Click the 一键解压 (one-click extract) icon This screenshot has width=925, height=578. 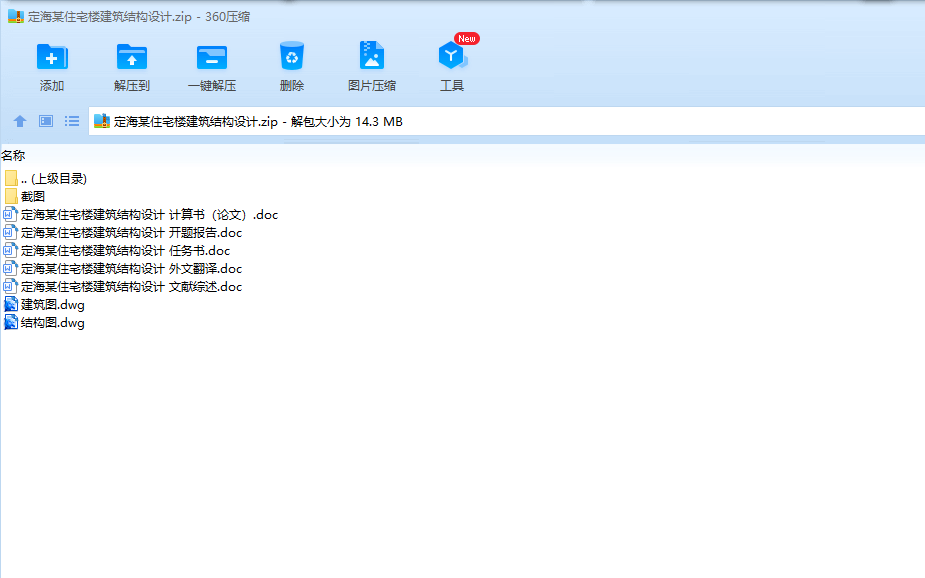[x=212, y=57]
